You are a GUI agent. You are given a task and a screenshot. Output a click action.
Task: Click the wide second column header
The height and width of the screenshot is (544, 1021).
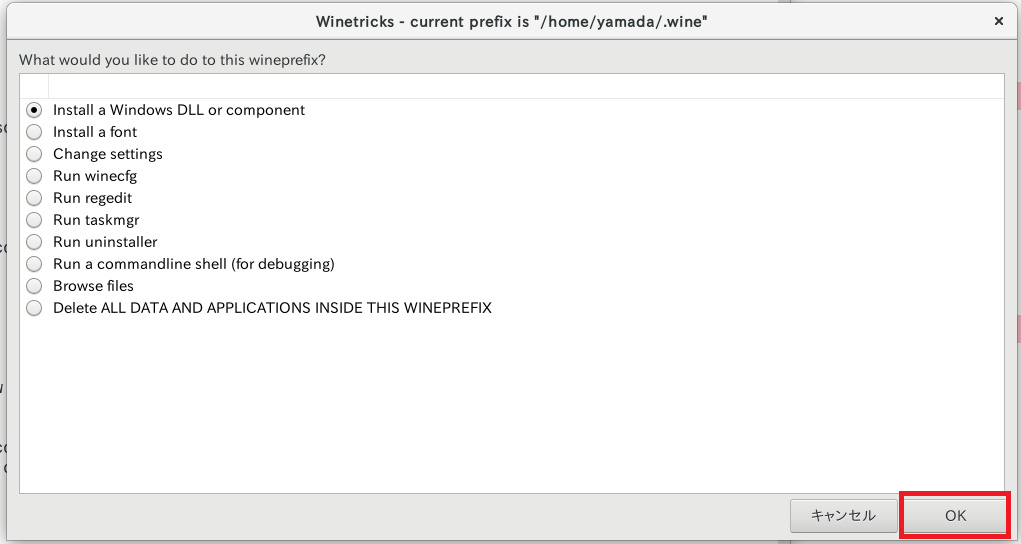pyautogui.click(x=526, y=86)
